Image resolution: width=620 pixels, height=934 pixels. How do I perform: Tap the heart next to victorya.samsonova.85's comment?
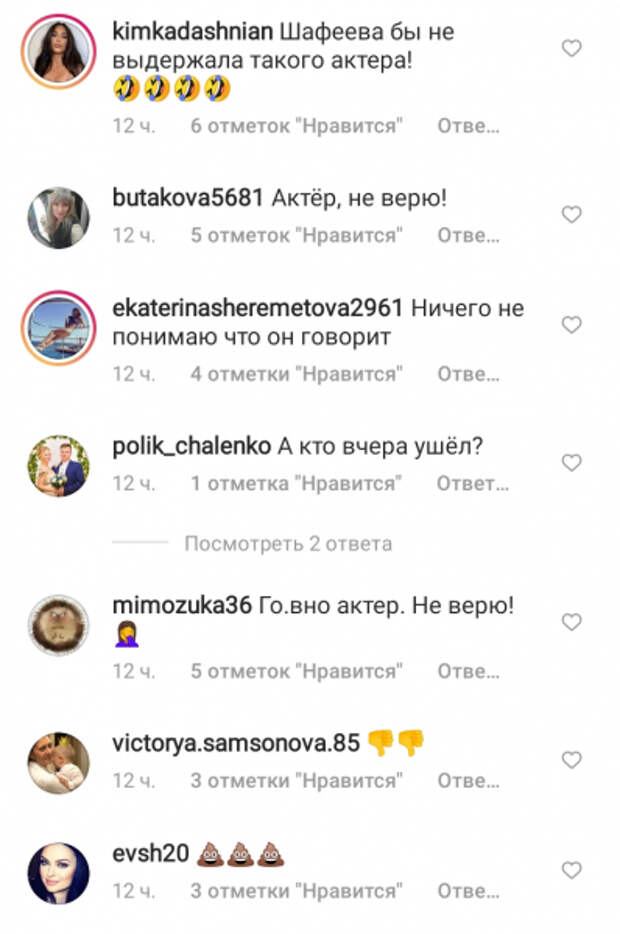[x=571, y=760]
